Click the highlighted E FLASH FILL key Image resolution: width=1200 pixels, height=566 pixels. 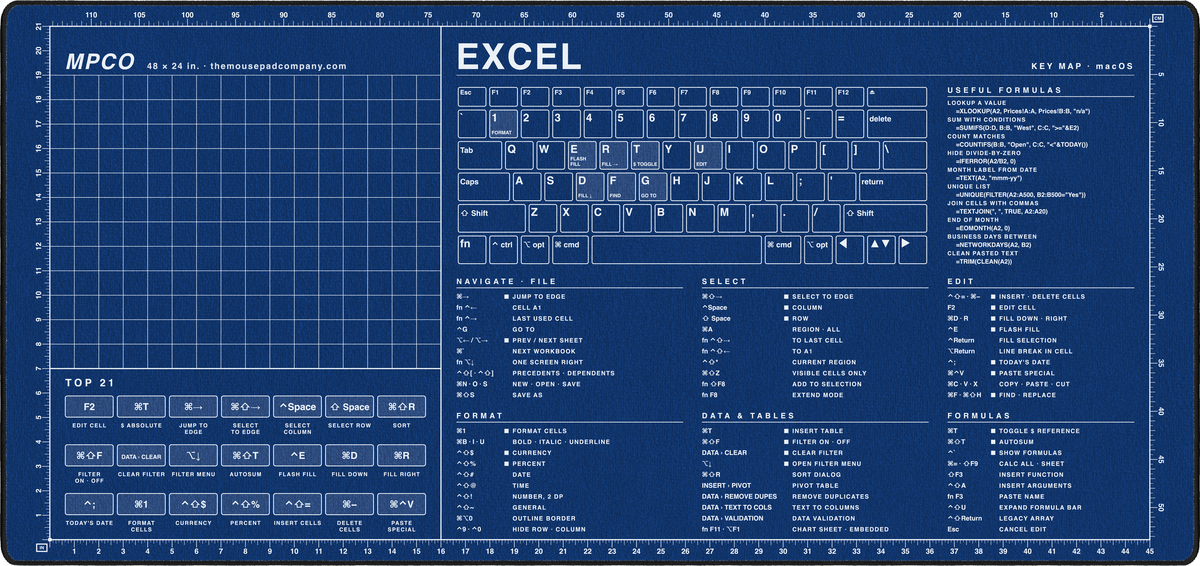581,154
